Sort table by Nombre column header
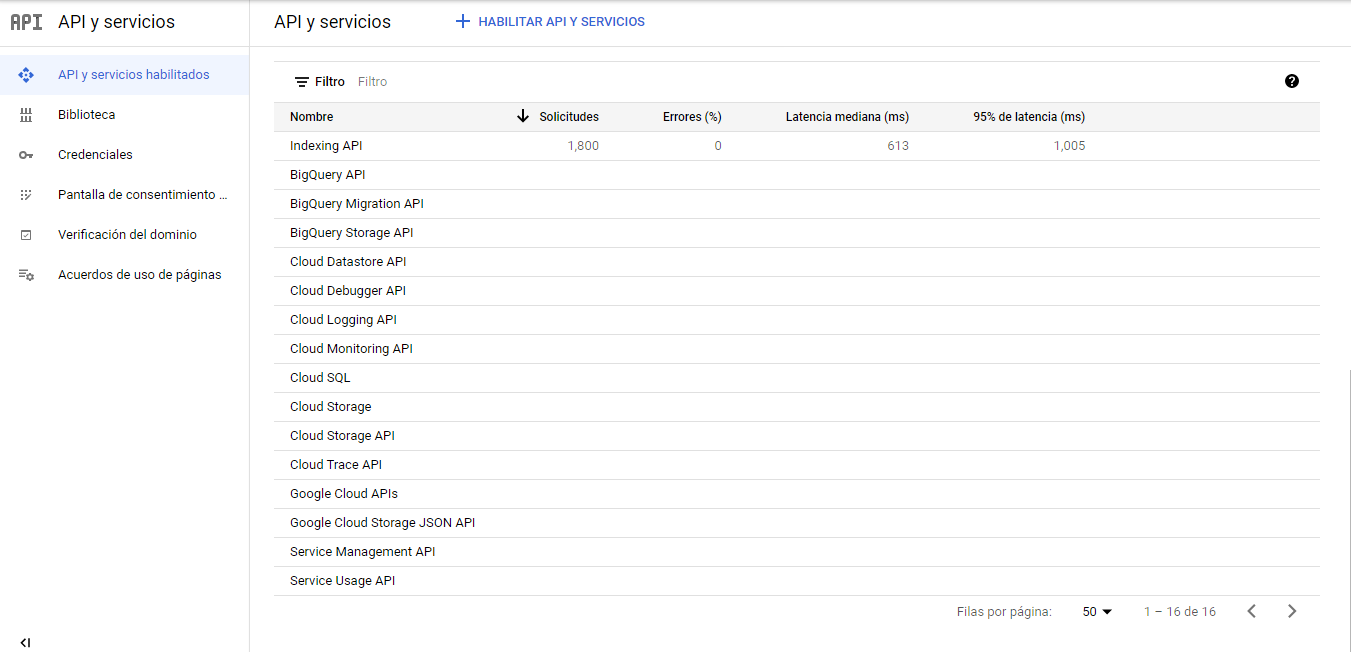 [x=312, y=117]
